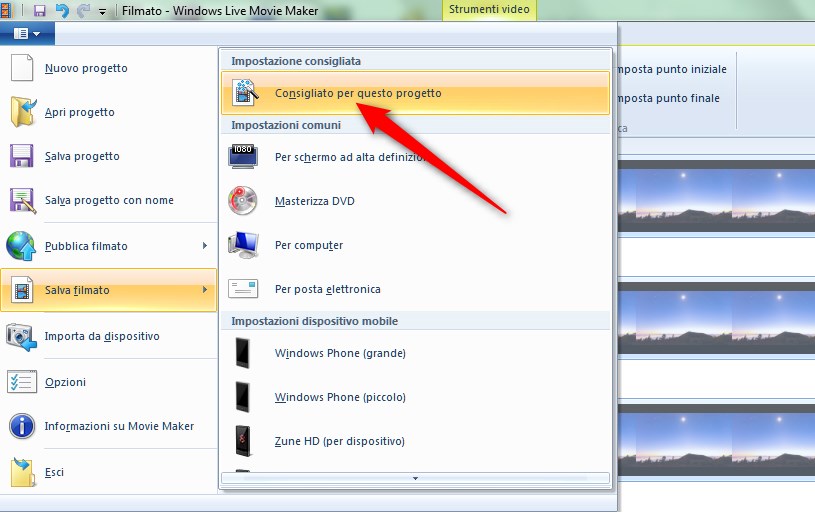Select the bottom video clip thumbnail strip
The width and height of the screenshot is (815, 512).
coord(716,440)
